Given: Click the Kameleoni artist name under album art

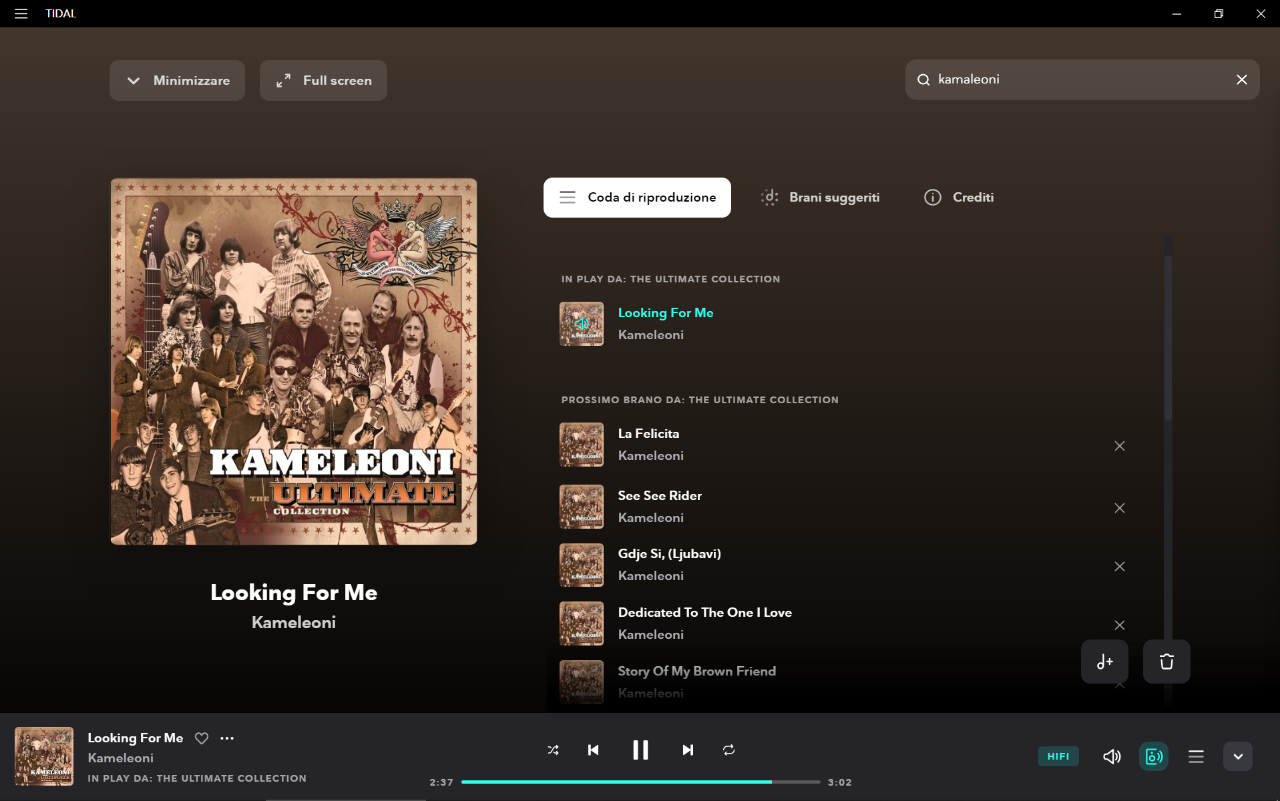Looking at the screenshot, I should (294, 623).
